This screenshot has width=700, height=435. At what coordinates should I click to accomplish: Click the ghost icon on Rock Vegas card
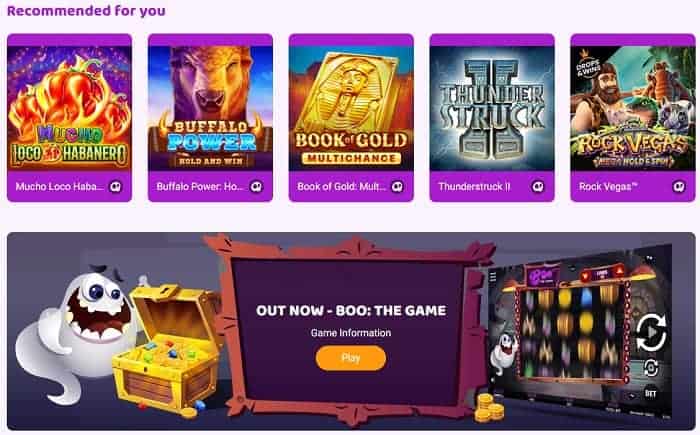point(679,187)
